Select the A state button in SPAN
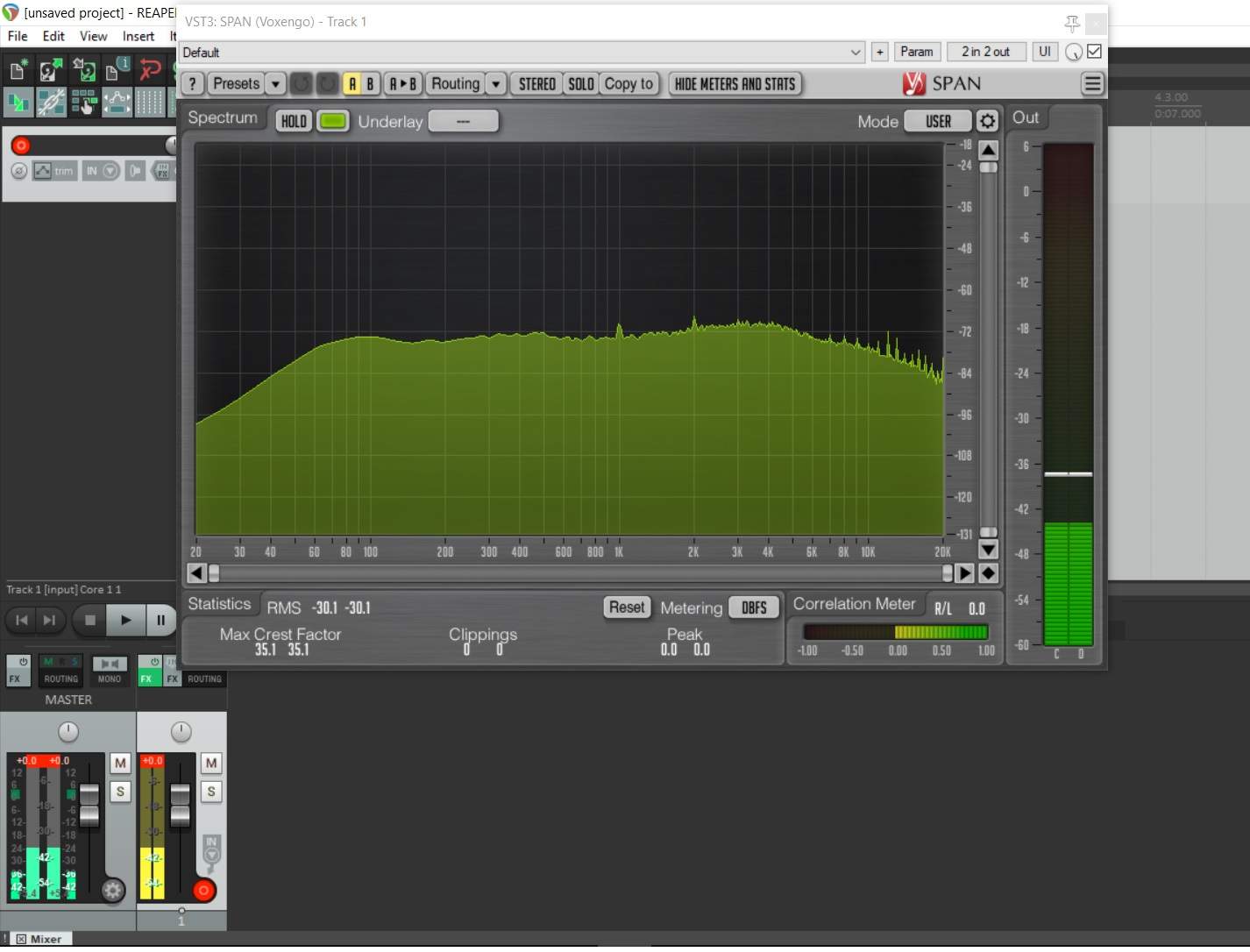This screenshot has height=952, width=1250. pos(352,84)
